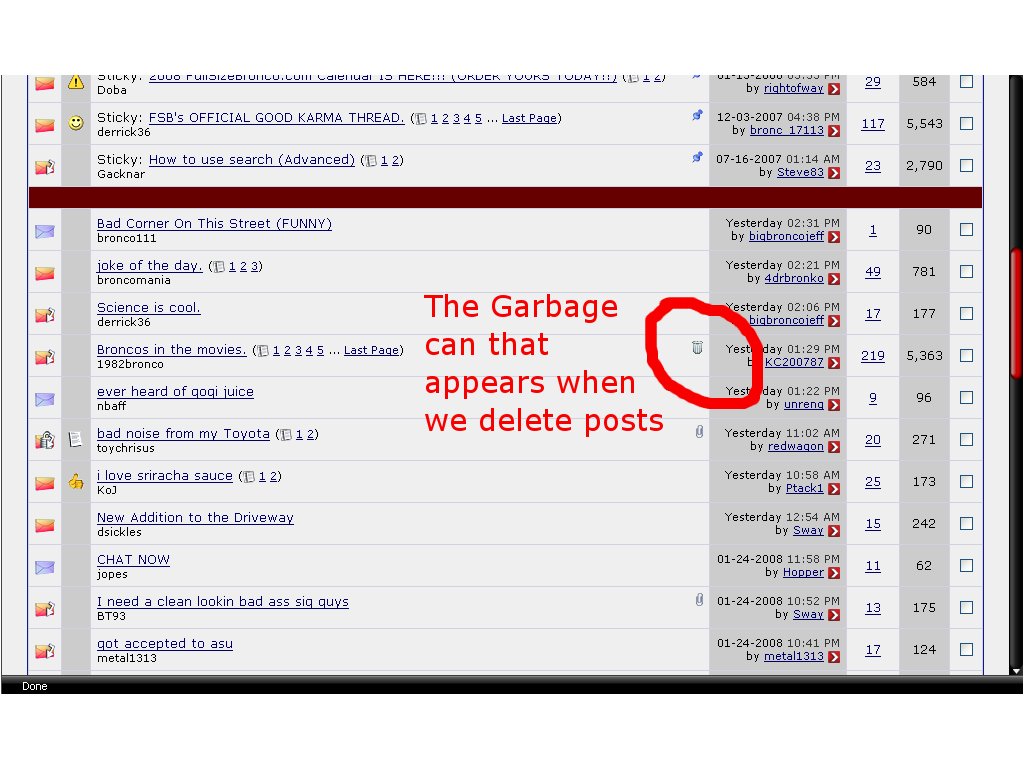Click the red vertical scrollbar thumb
Screen dimensions: 1024x768
[1016, 312]
